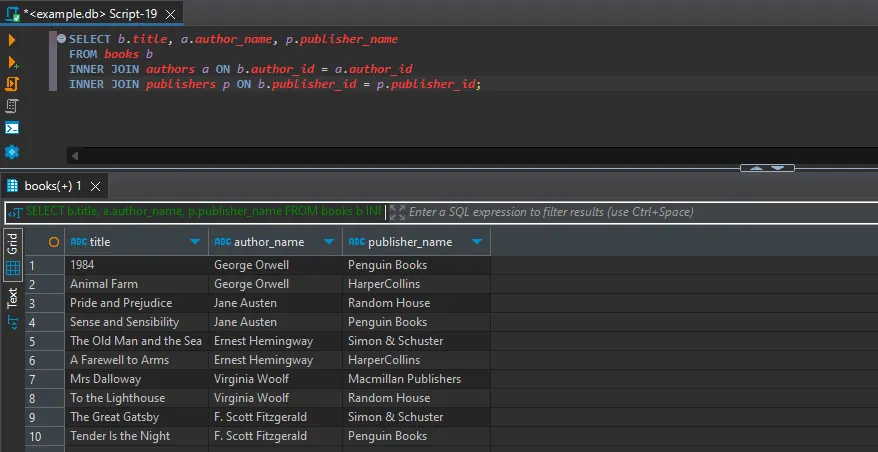Select the cell 'Animal Farm'

coord(137,284)
